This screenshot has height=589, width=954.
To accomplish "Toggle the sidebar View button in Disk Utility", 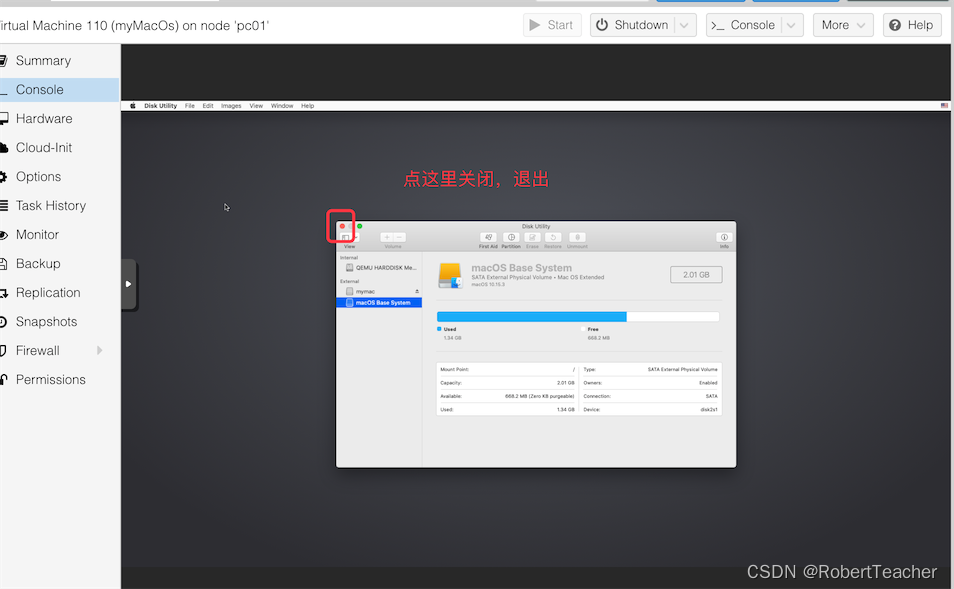I will 347,236.
